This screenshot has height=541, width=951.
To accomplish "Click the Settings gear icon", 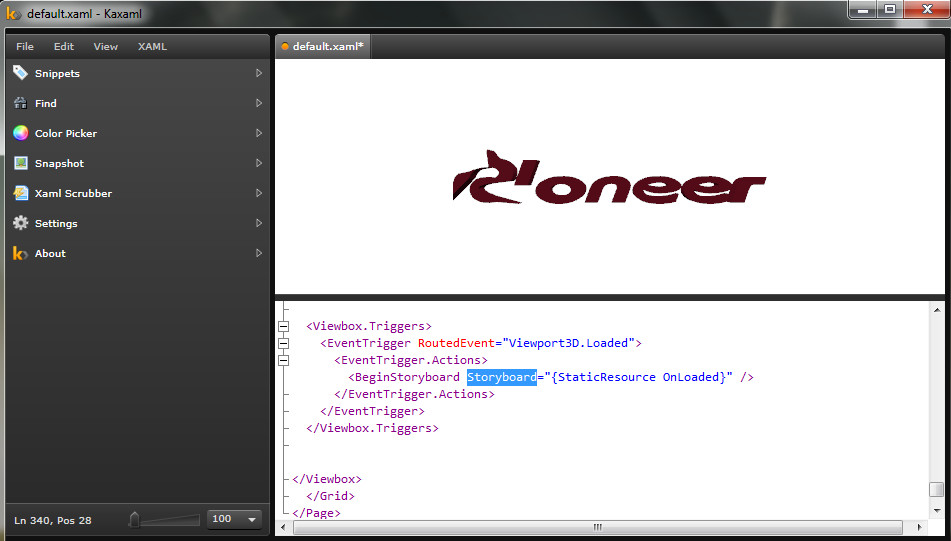I will click(21, 223).
